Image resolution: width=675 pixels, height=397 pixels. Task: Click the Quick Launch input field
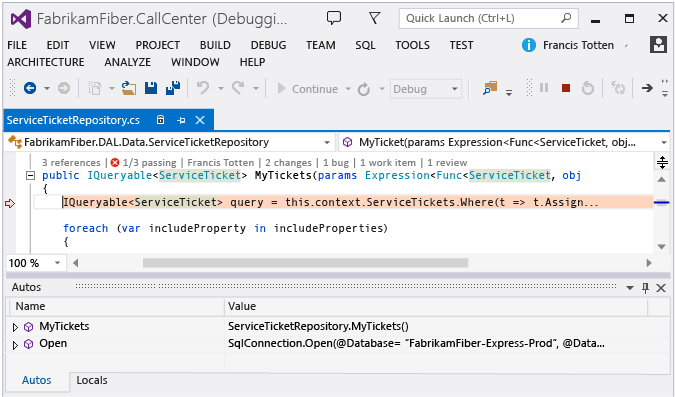pyautogui.click(x=489, y=19)
